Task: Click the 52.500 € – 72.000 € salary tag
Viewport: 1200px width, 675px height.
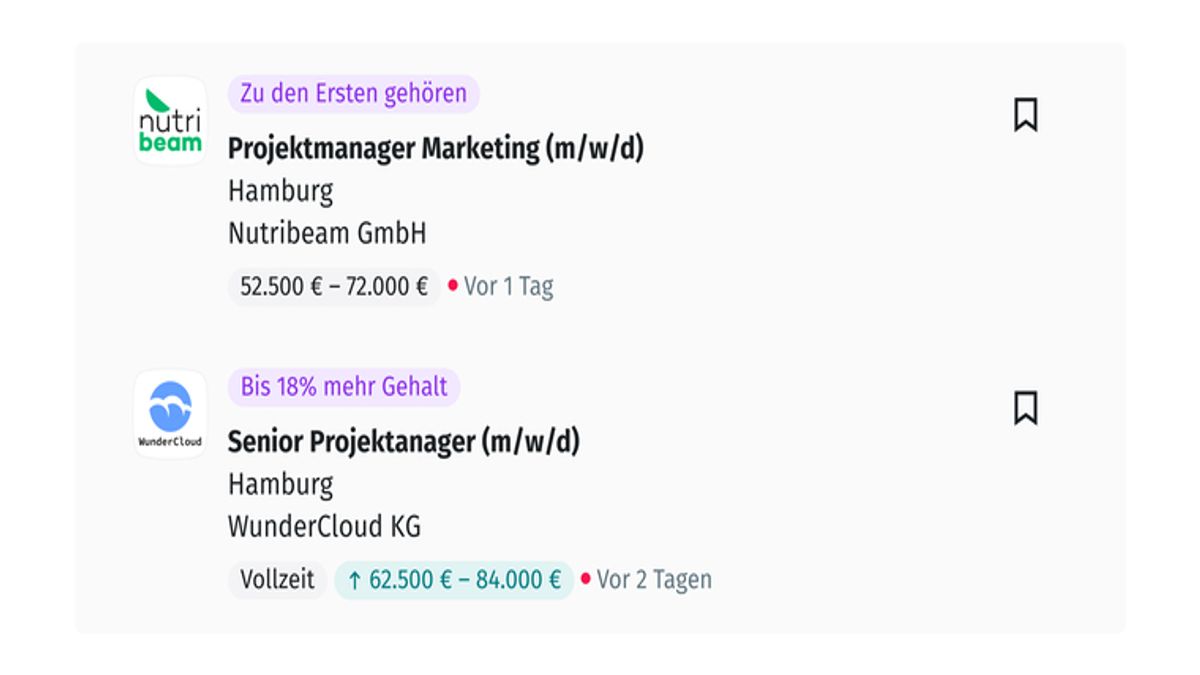Action: (334, 287)
